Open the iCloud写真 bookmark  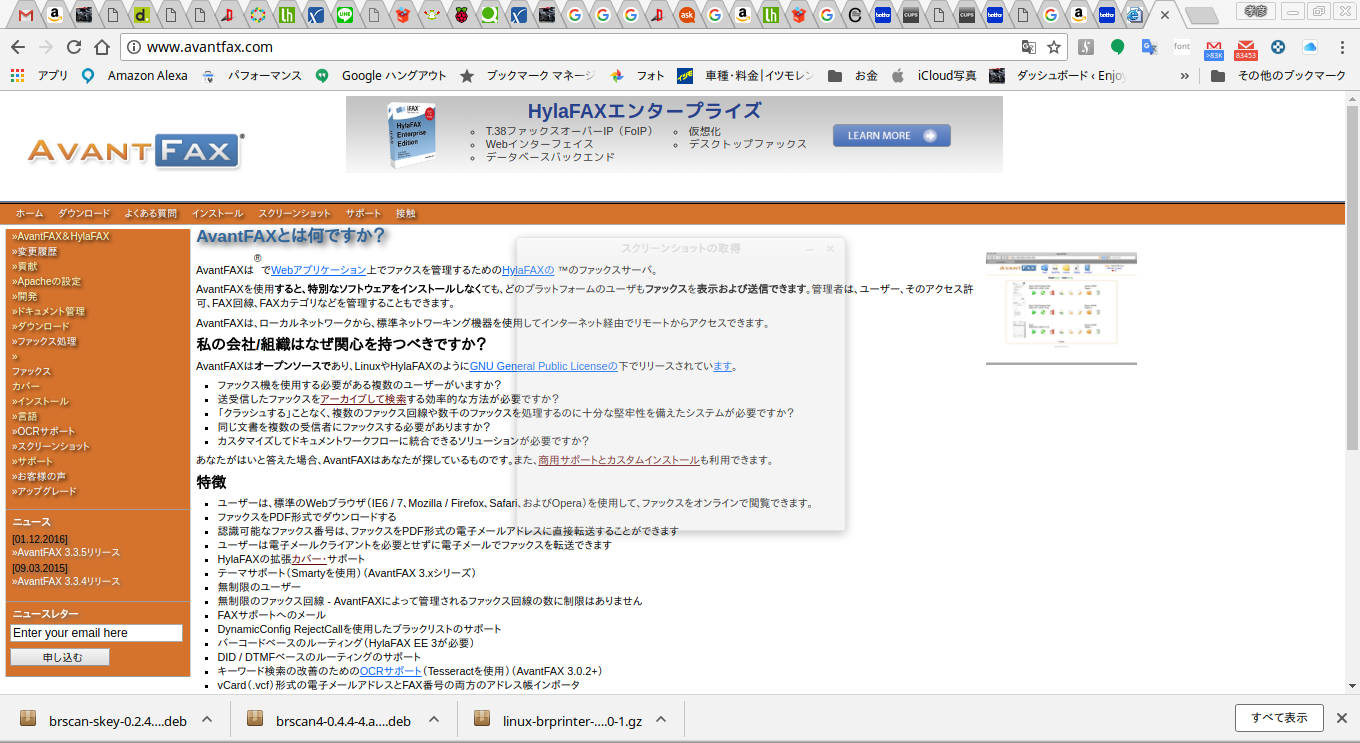(x=934, y=75)
